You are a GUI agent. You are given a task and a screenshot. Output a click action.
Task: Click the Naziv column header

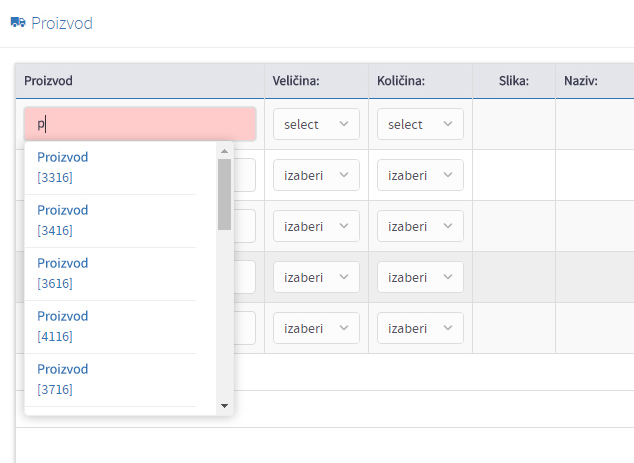pyautogui.click(x=581, y=81)
